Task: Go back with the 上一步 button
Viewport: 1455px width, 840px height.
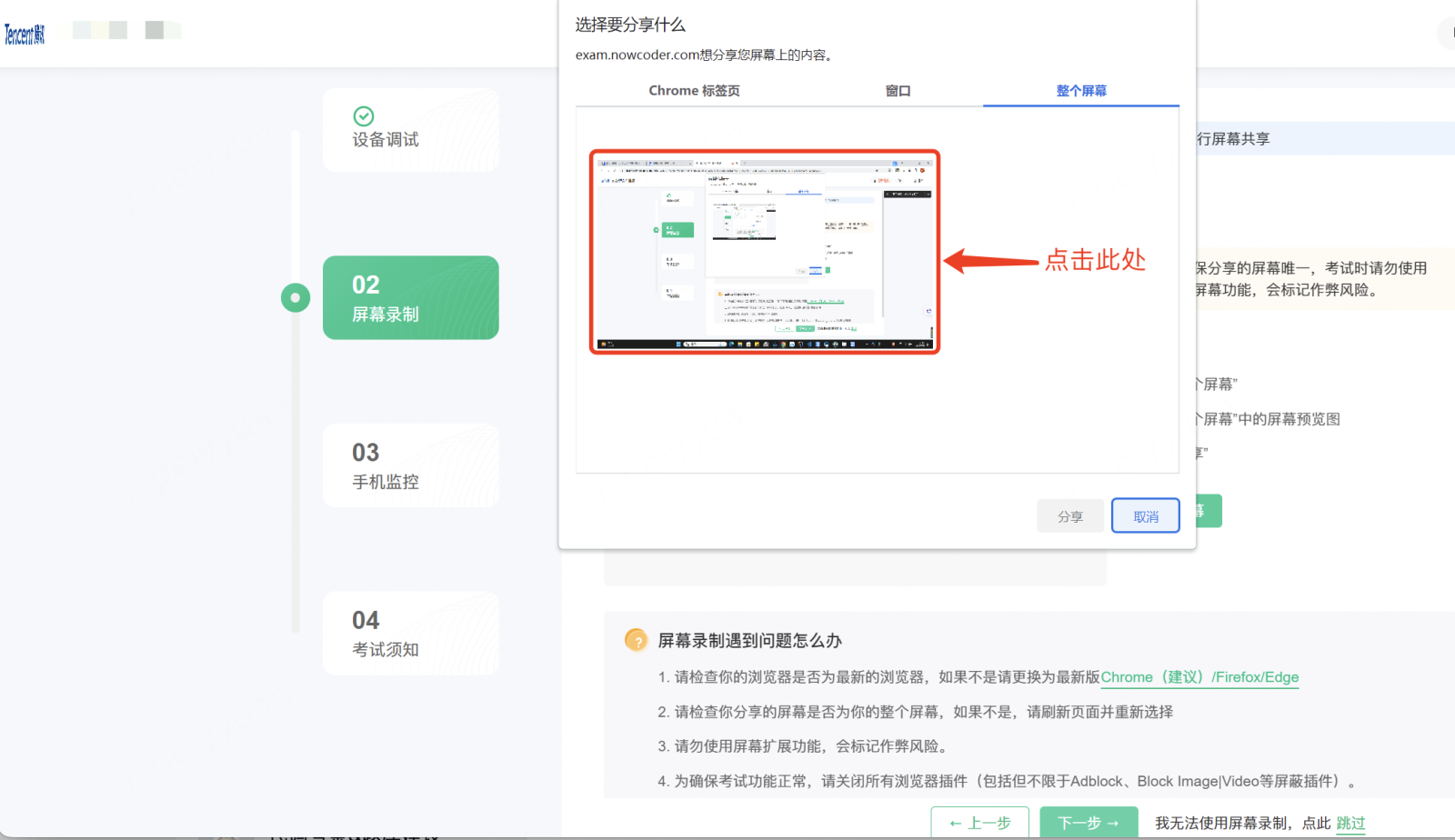Action: (979, 823)
